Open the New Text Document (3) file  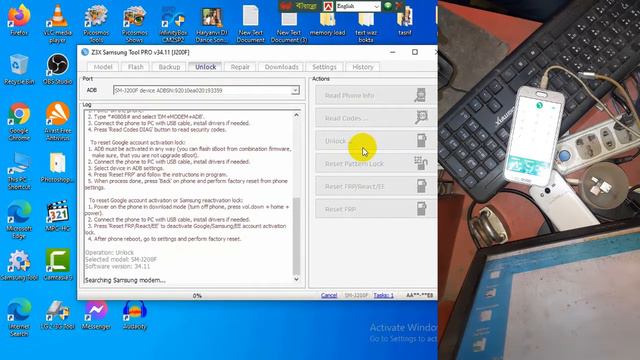coord(289,26)
